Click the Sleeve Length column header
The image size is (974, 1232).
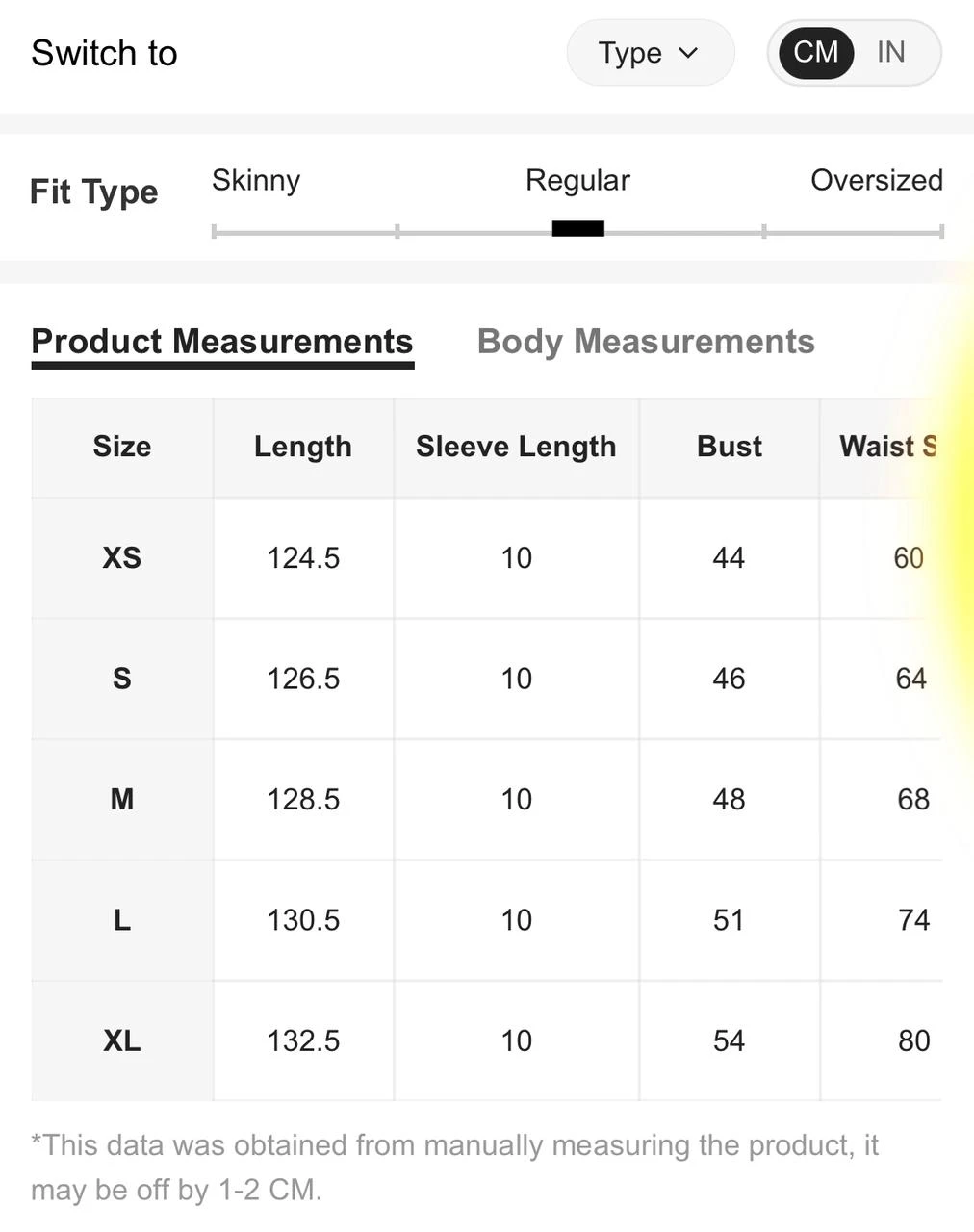pos(516,447)
